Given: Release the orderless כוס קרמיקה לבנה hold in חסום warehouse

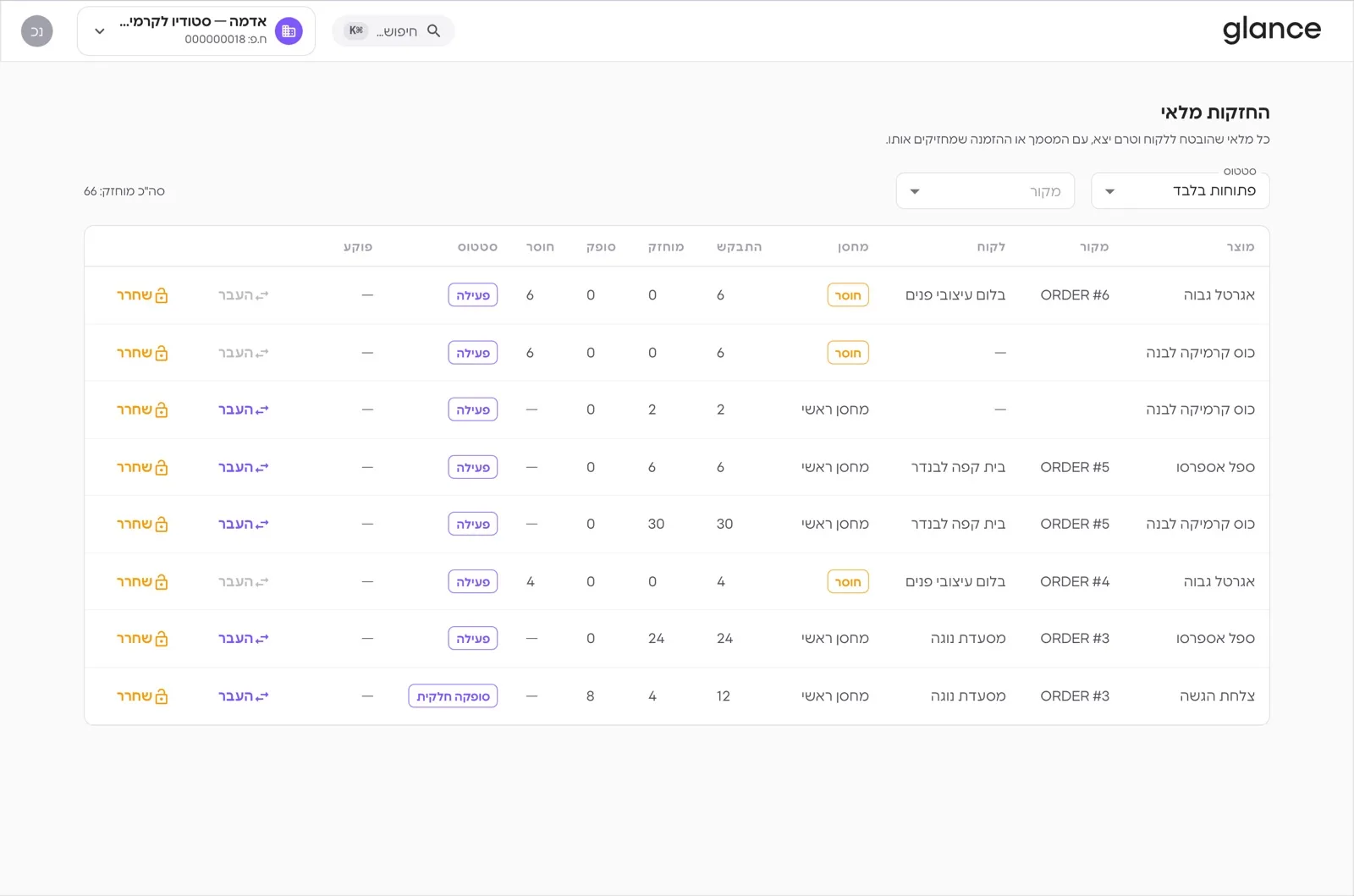Looking at the screenshot, I should (142, 353).
